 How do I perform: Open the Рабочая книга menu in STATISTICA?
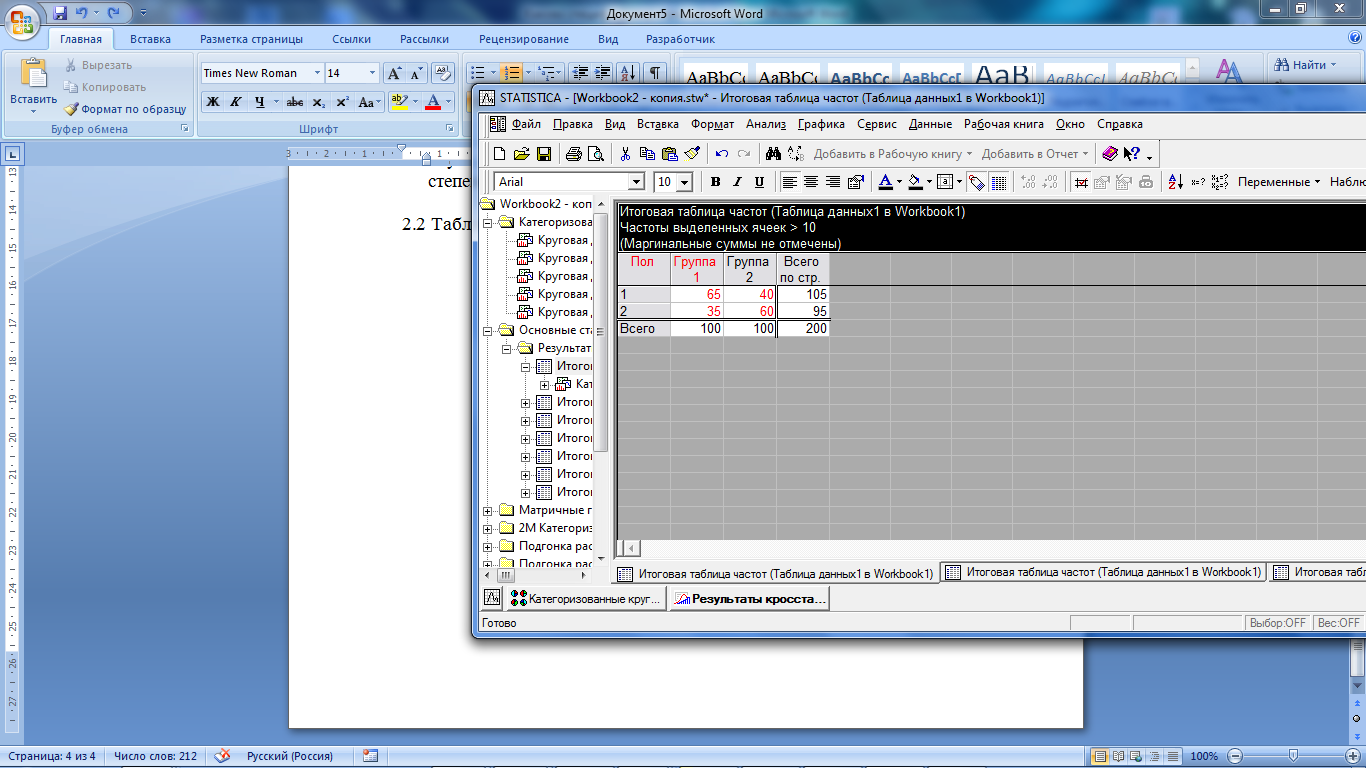click(1004, 124)
